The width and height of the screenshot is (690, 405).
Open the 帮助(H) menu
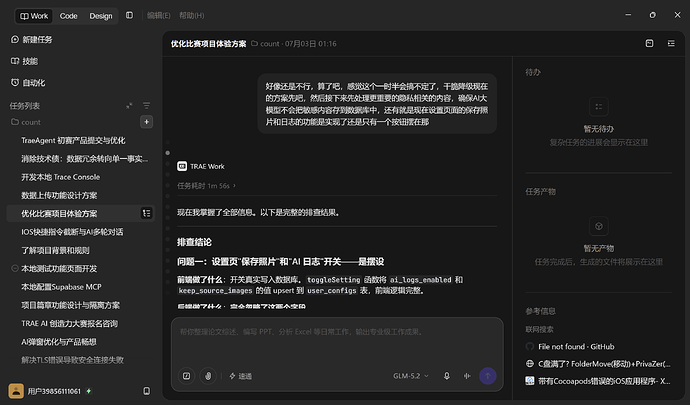pyautogui.click(x=191, y=15)
